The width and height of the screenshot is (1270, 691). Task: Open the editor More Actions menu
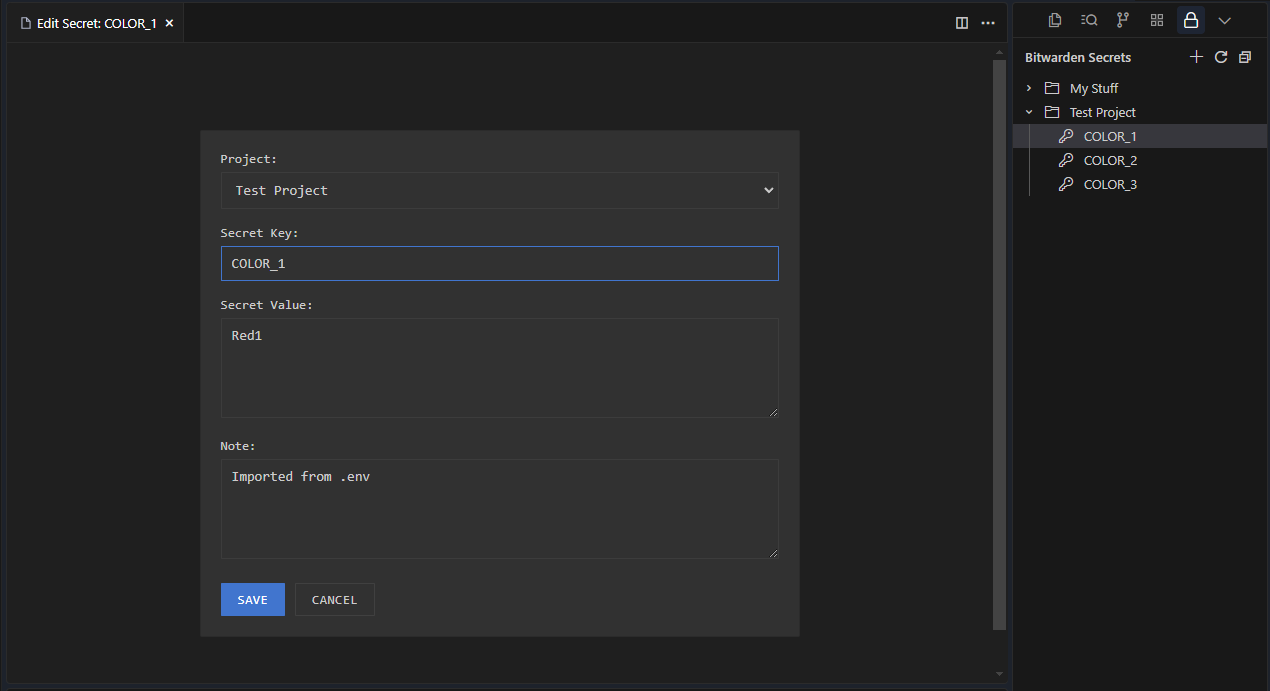tap(988, 23)
